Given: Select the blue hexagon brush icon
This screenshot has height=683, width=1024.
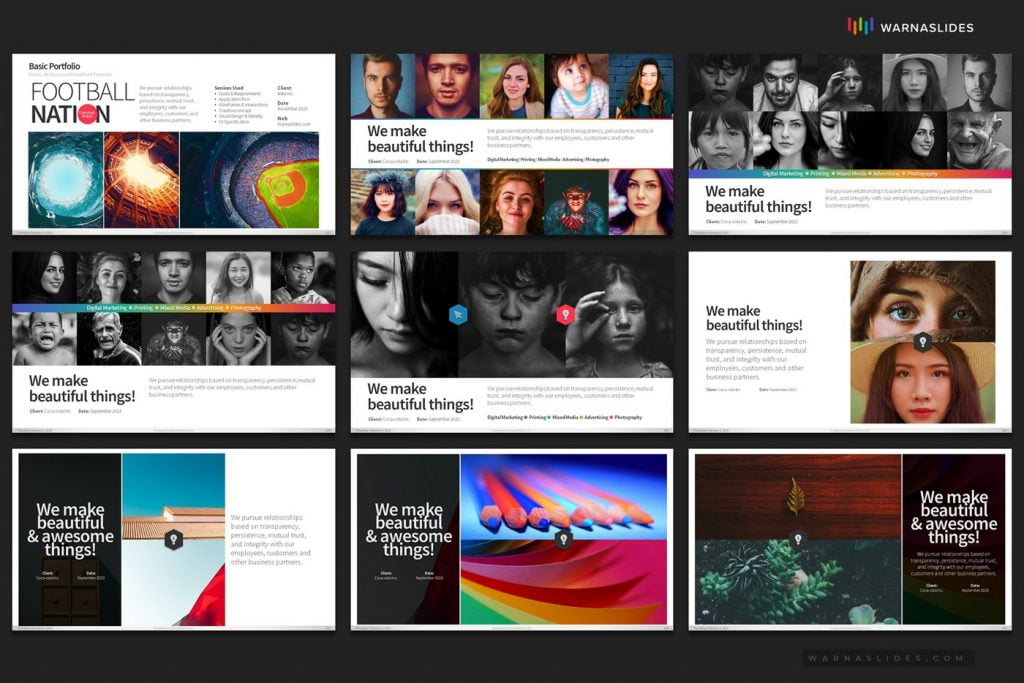Looking at the screenshot, I should pos(458,314).
